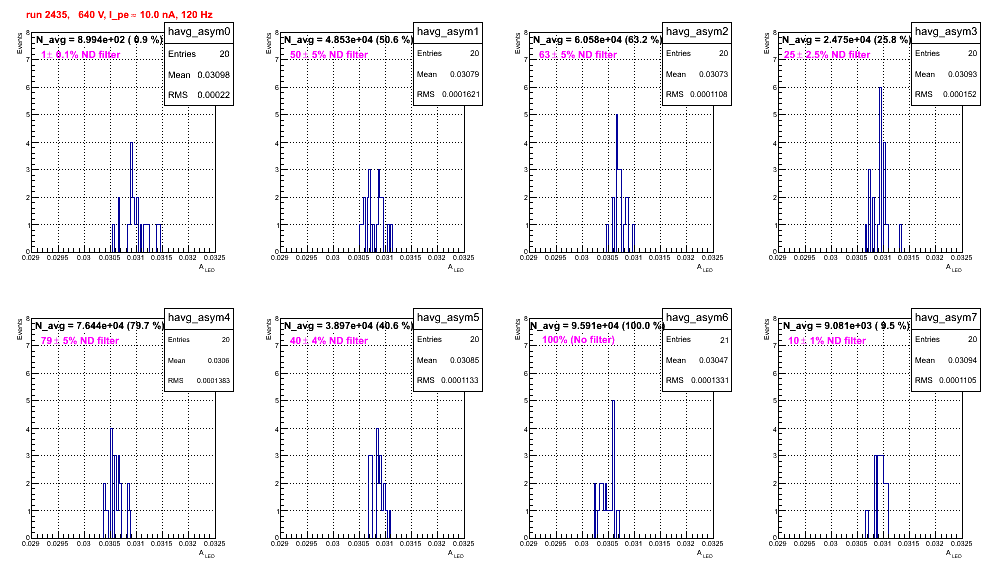Select the havg_asym3 stats box title
Viewport: 996px width, 572px height.
(x=946, y=32)
